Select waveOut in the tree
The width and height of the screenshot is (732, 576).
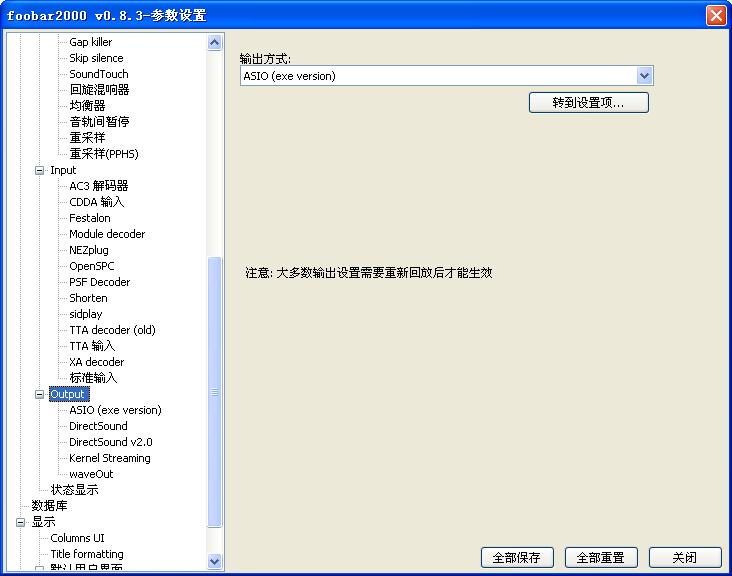(91, 474)
